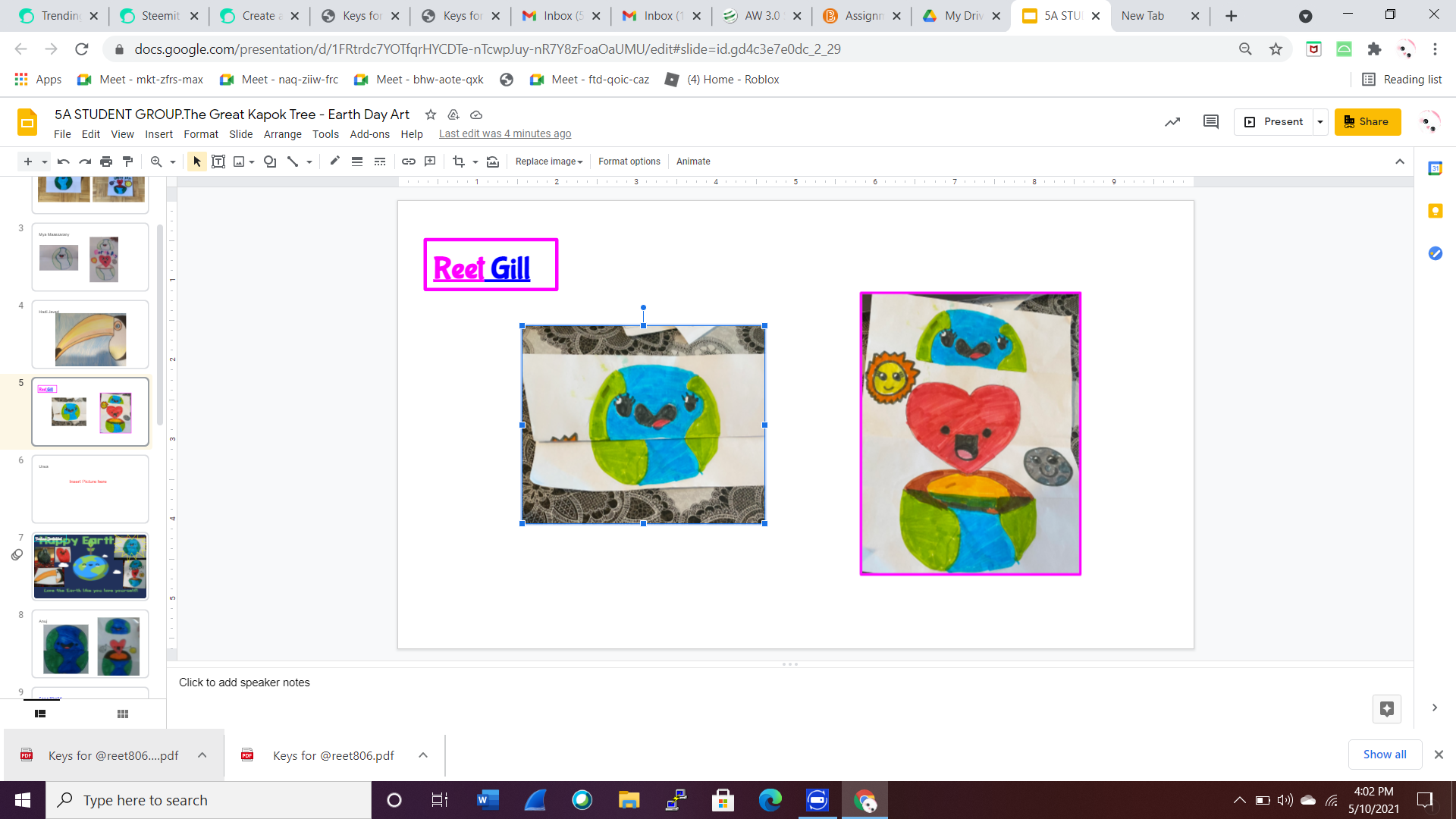
Task: Select slide 8 thumbnail
Action: pos(90,645)
